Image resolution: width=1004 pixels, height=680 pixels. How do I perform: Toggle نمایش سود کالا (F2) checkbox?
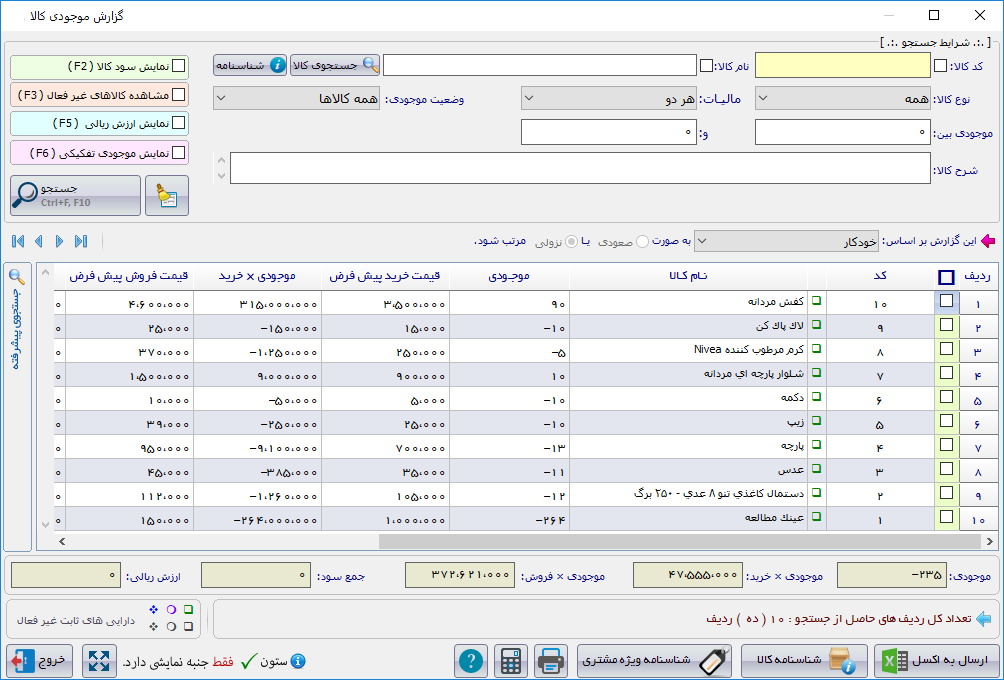[179, 66]
